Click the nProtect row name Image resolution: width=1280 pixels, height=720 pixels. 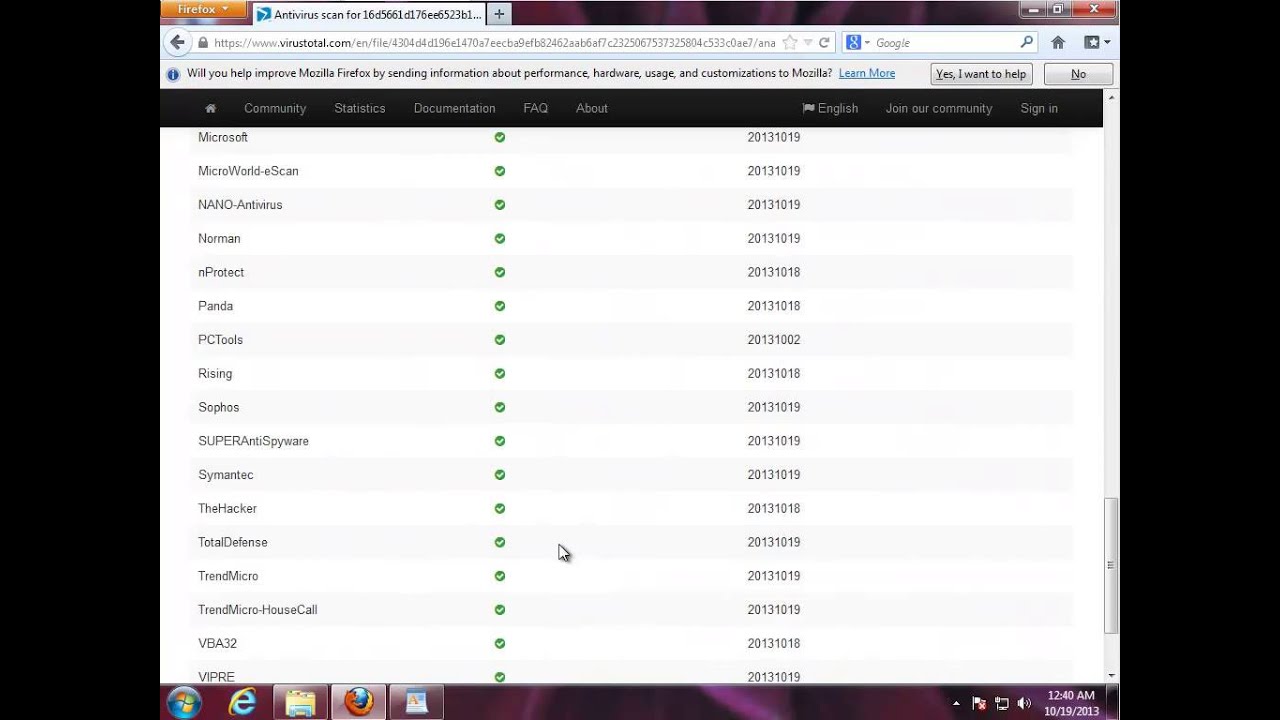221,272
